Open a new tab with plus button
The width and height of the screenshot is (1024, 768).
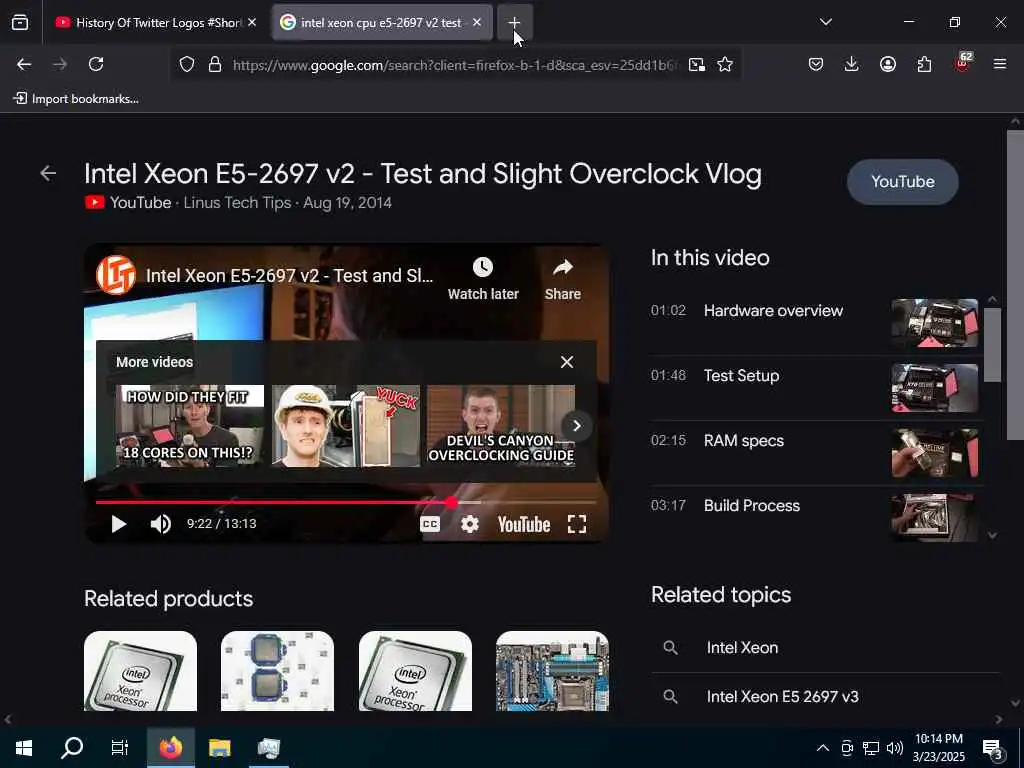click(515, 22)
